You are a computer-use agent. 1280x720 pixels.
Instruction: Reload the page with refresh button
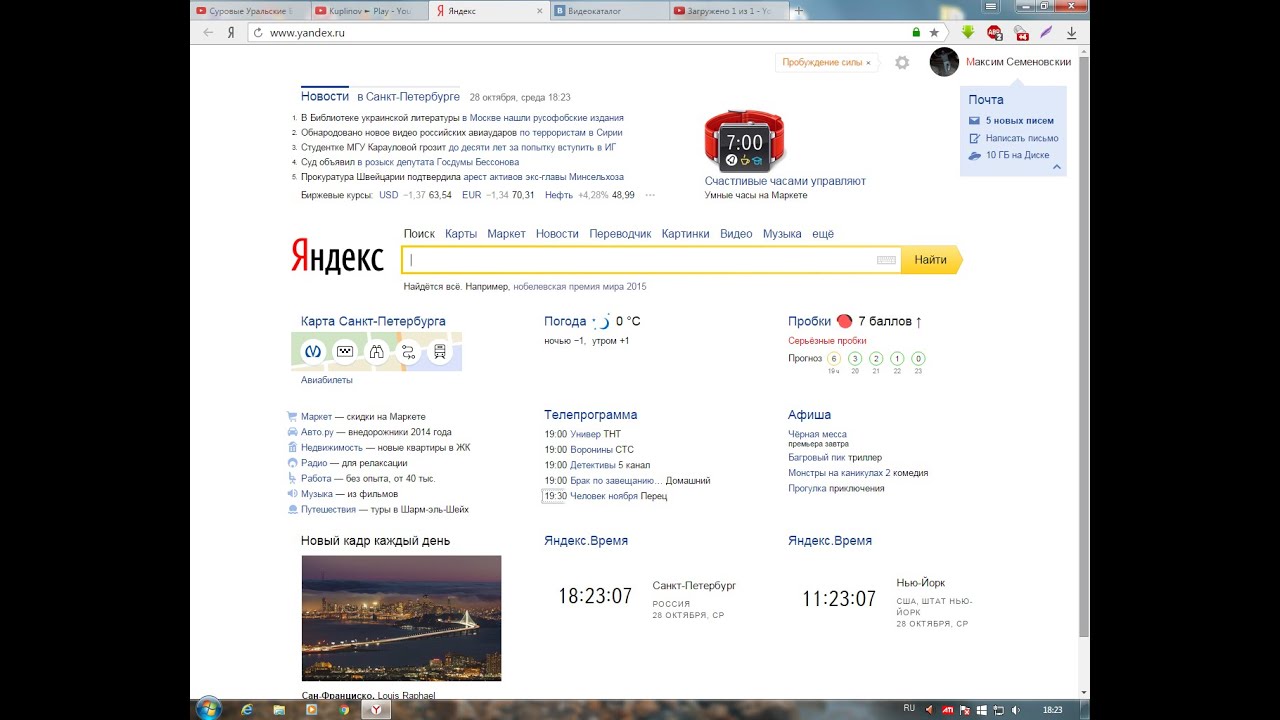coord(257,32)
